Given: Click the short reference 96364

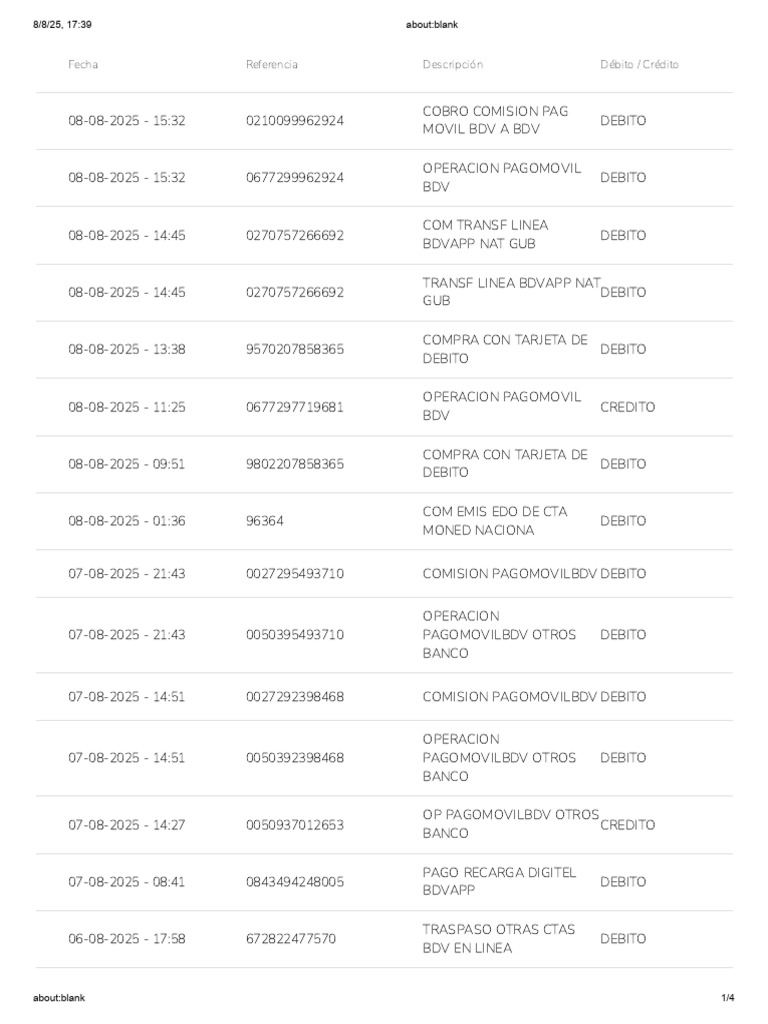Looking at the screenshot, I should [x=265, y=522].
